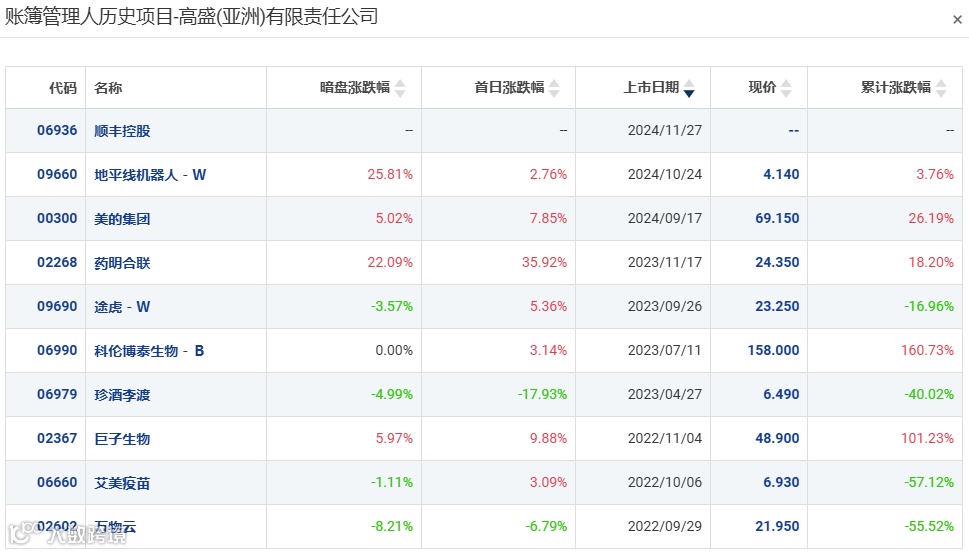This screenshot has height=552, width=969.
Task: Open stock 地平线机器人 - W
Action: [x=150, y=175]
